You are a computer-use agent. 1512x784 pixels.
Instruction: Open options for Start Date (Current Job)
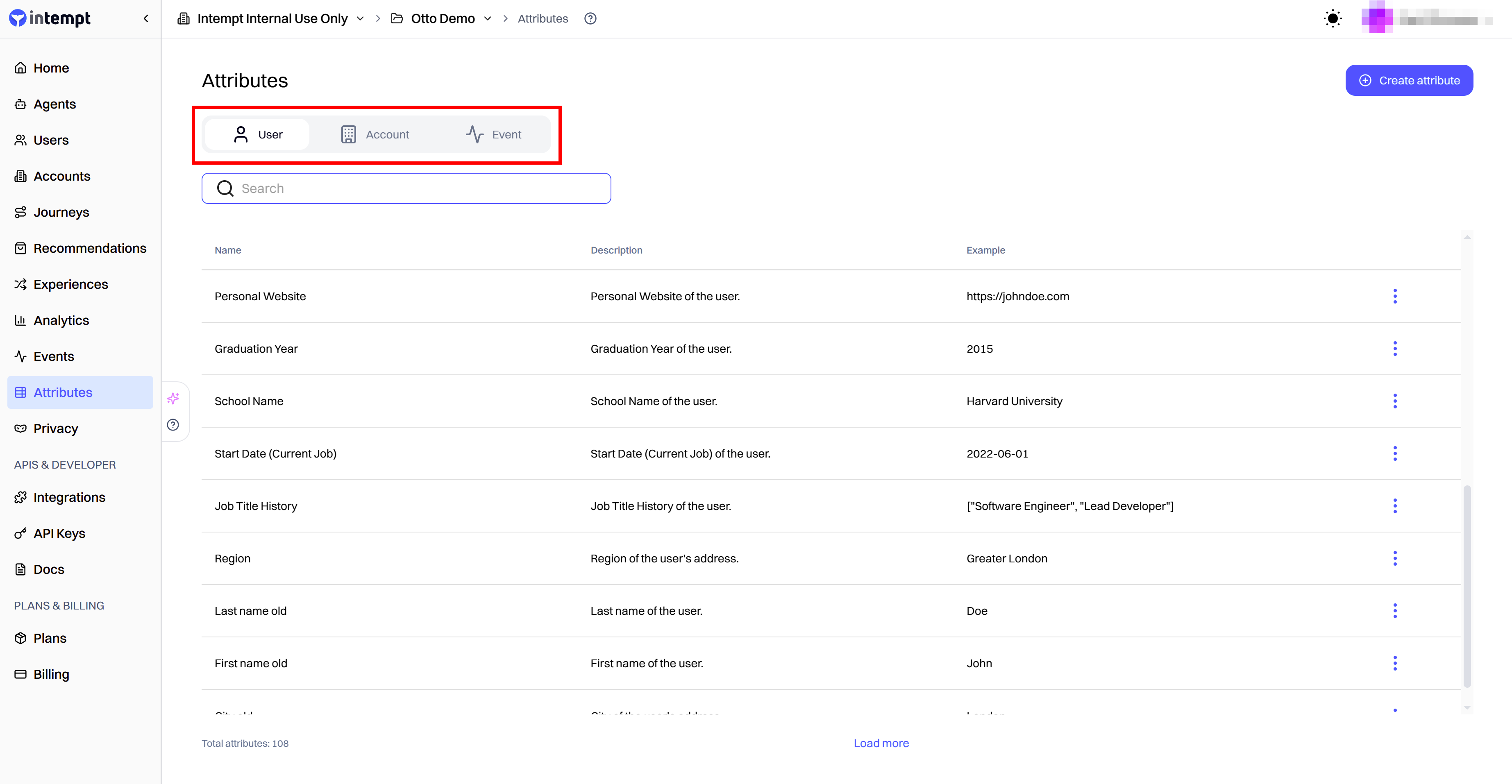pos(1395,453)
